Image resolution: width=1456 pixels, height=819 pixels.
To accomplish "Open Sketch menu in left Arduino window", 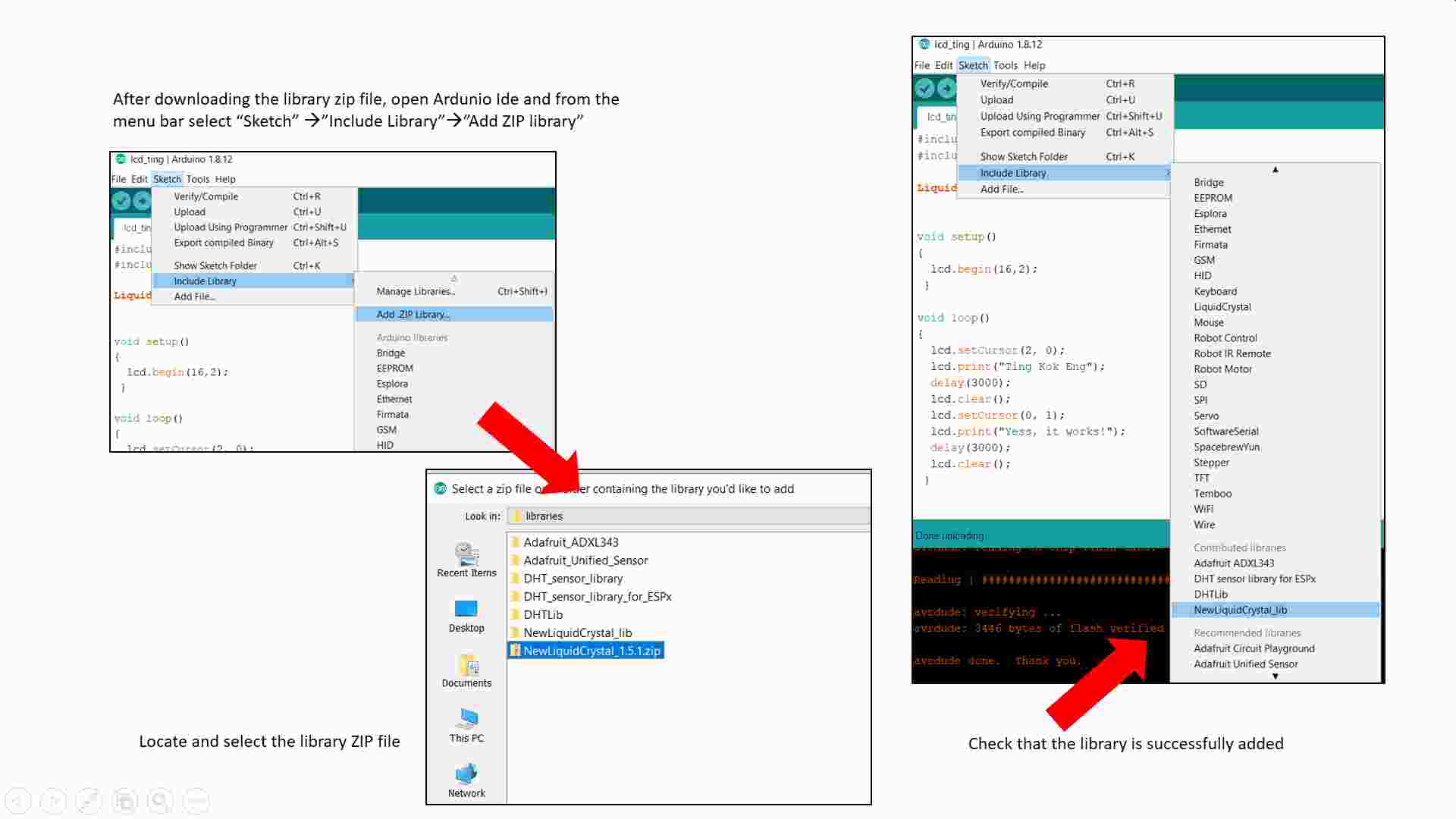I will click(167, 179).
